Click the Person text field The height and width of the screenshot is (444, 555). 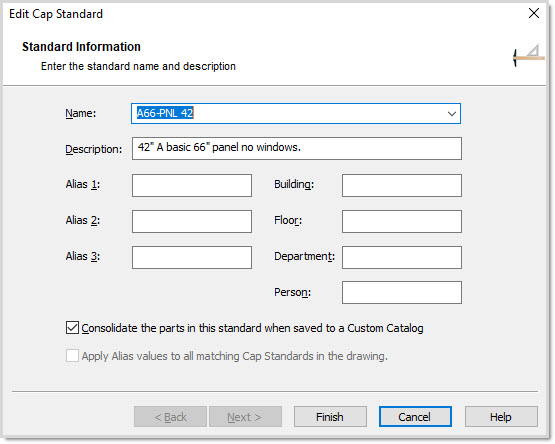[x=402, y=292]
